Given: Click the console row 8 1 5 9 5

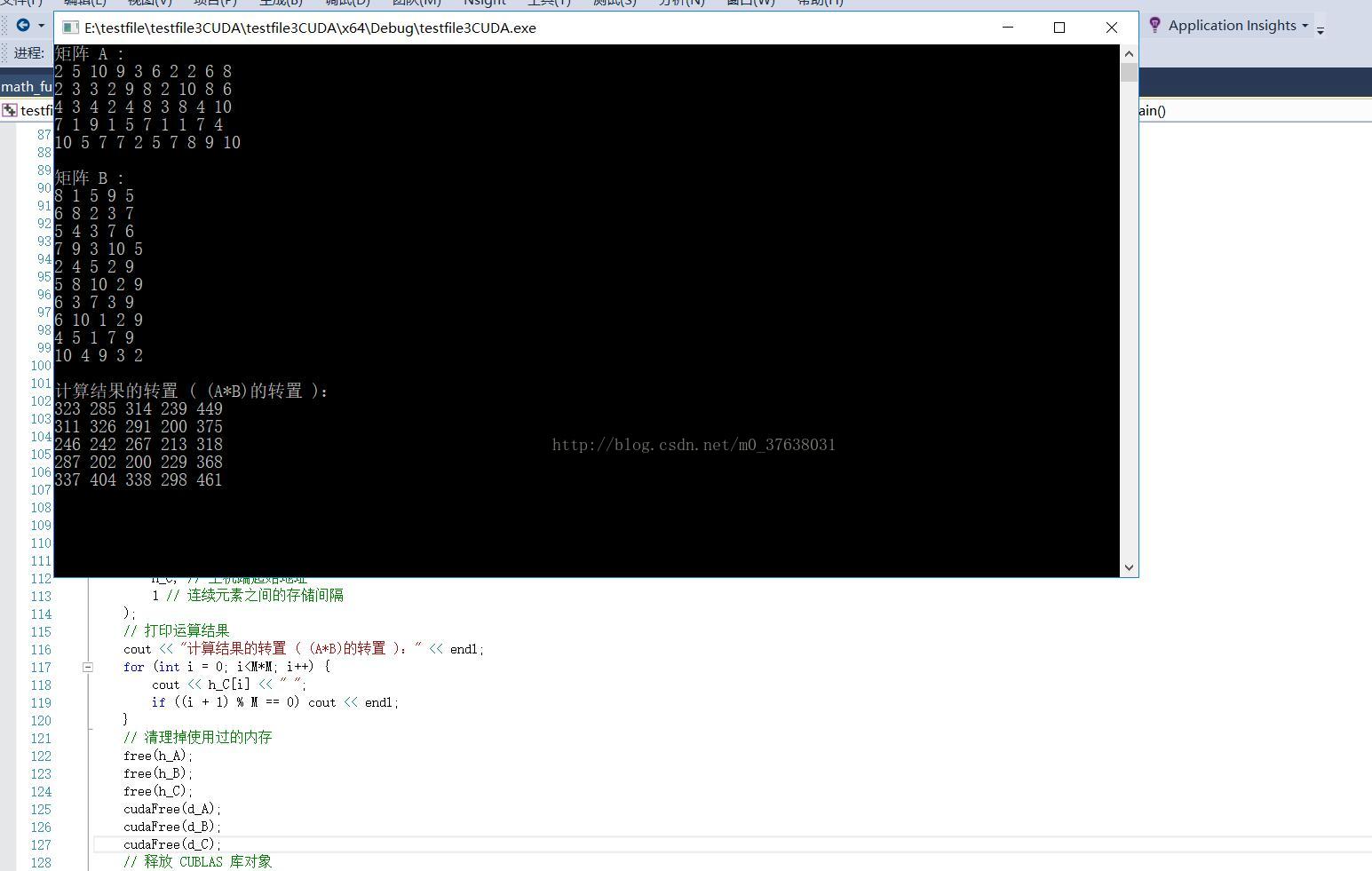Looking at the screenshot, I should pos(94,196).
